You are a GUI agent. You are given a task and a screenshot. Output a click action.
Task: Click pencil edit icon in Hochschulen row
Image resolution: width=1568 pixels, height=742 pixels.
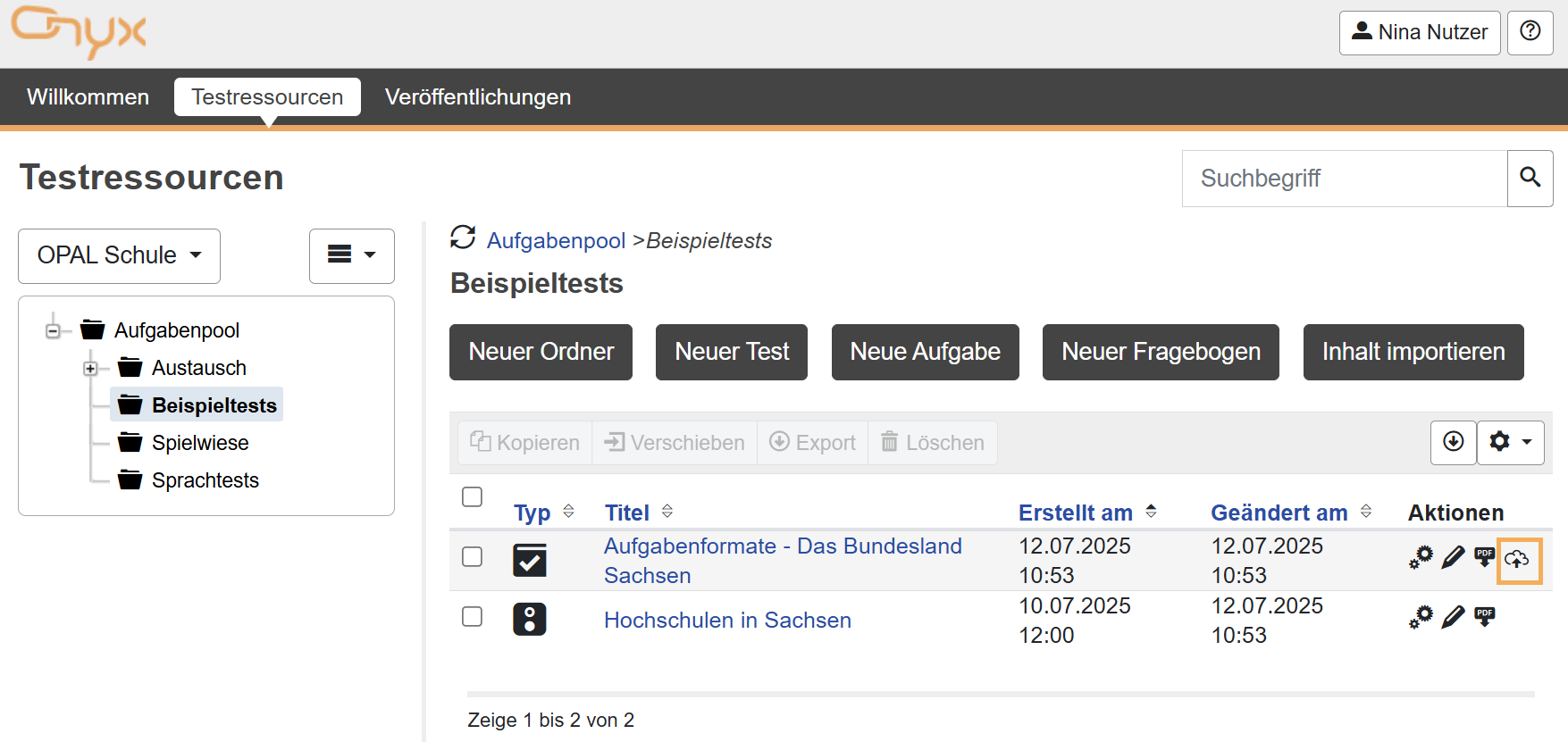1454,616
